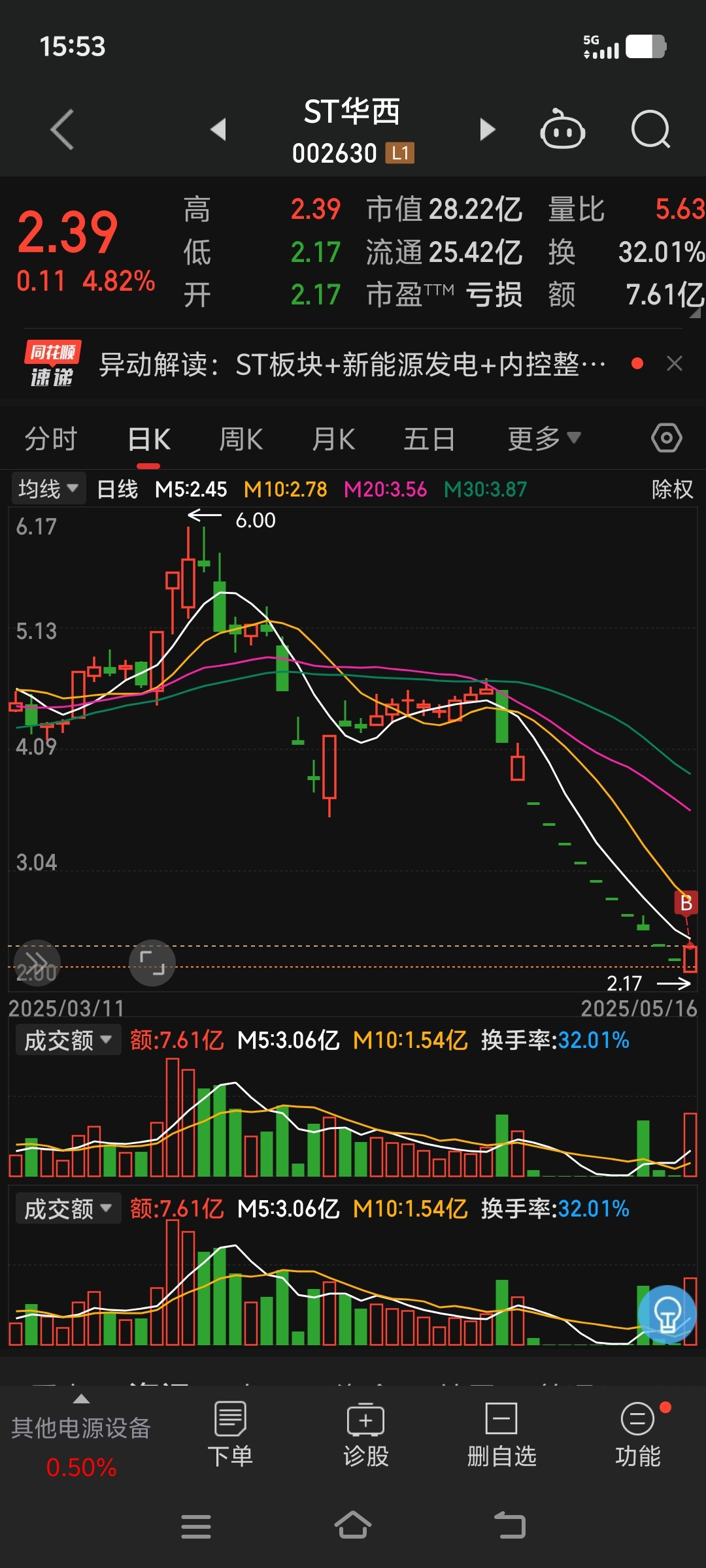Open second 成交额 indicator dropdown
Screen dimensions: 706x1568
[x=68, y=1209]
